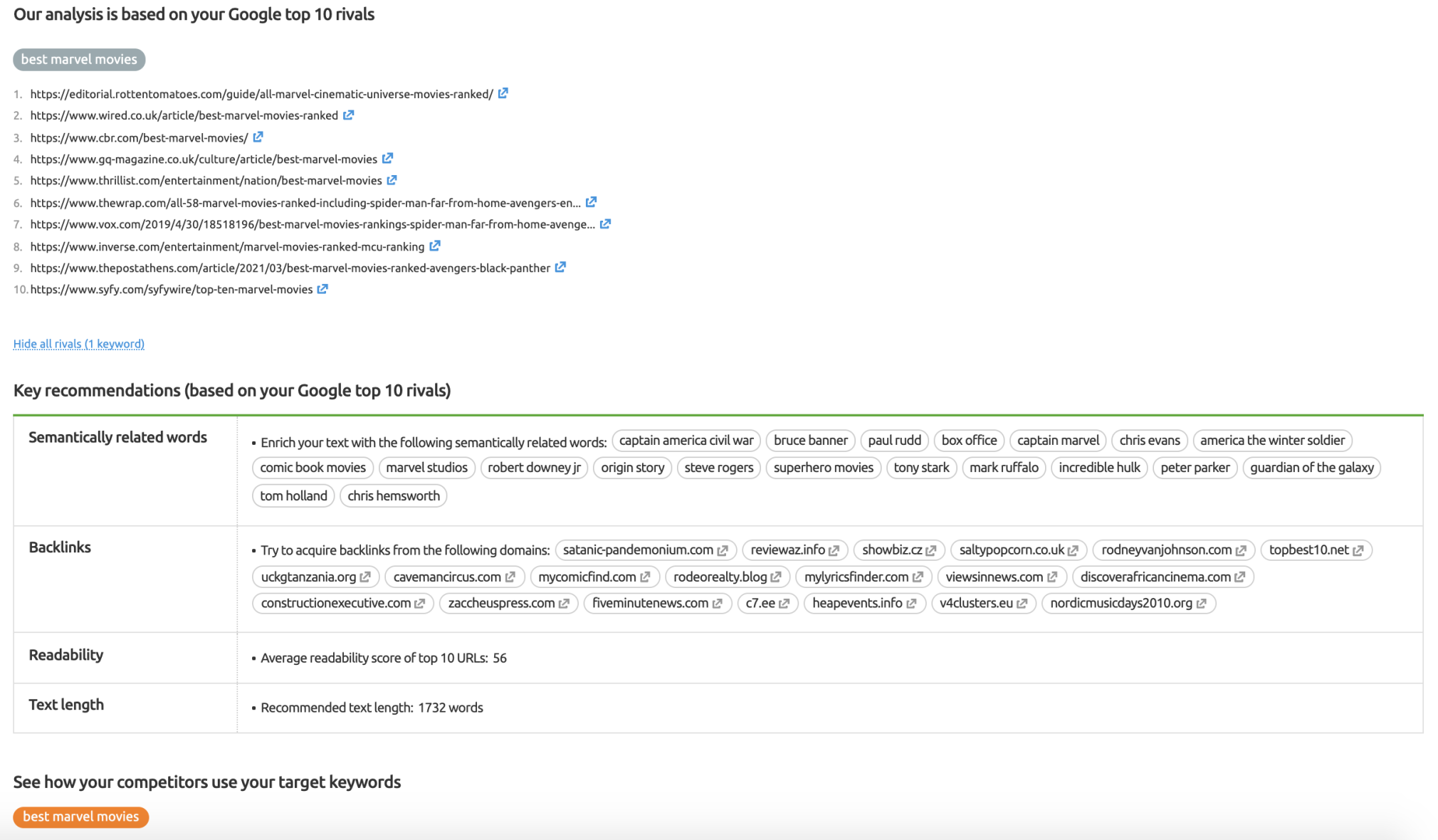Click 'chris hemsworth' related word chip
Viewport: 1438px width, 840px height.
click(394, 494)
